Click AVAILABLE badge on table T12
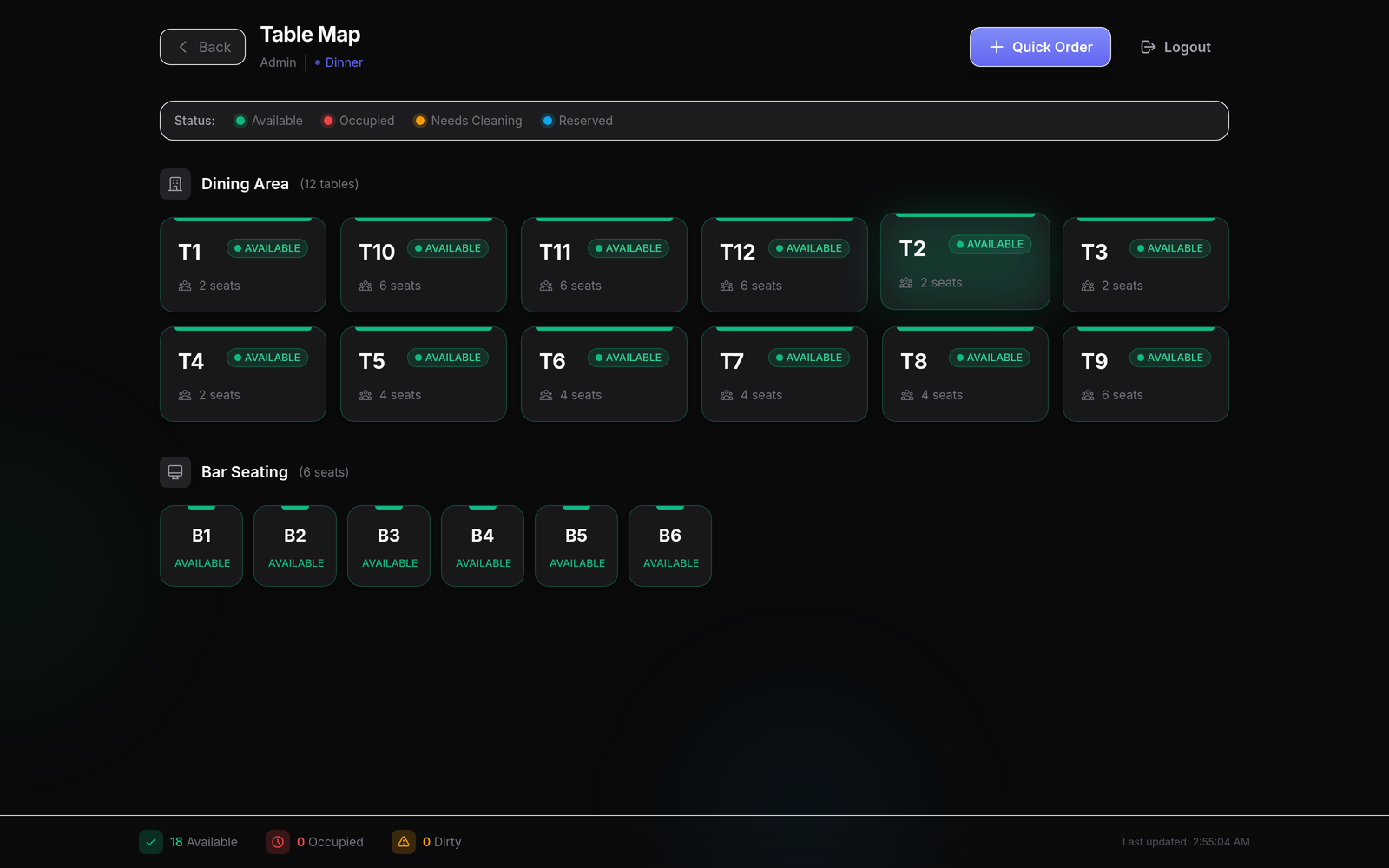 pos(809,248)
